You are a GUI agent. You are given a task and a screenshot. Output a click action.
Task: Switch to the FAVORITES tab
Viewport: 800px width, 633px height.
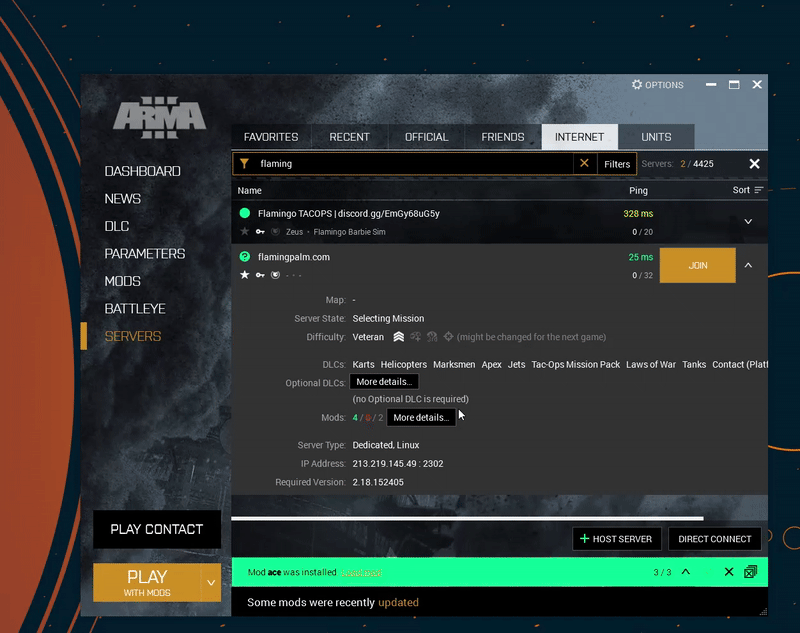tap(270, 136)
